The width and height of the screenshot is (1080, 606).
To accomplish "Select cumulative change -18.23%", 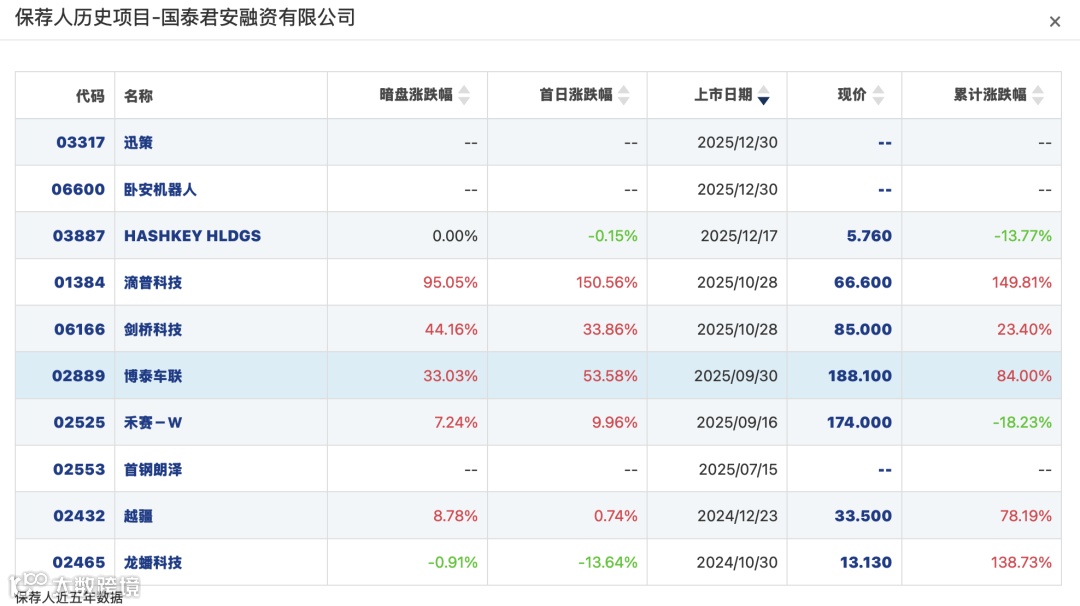I will pos(1022,422).
